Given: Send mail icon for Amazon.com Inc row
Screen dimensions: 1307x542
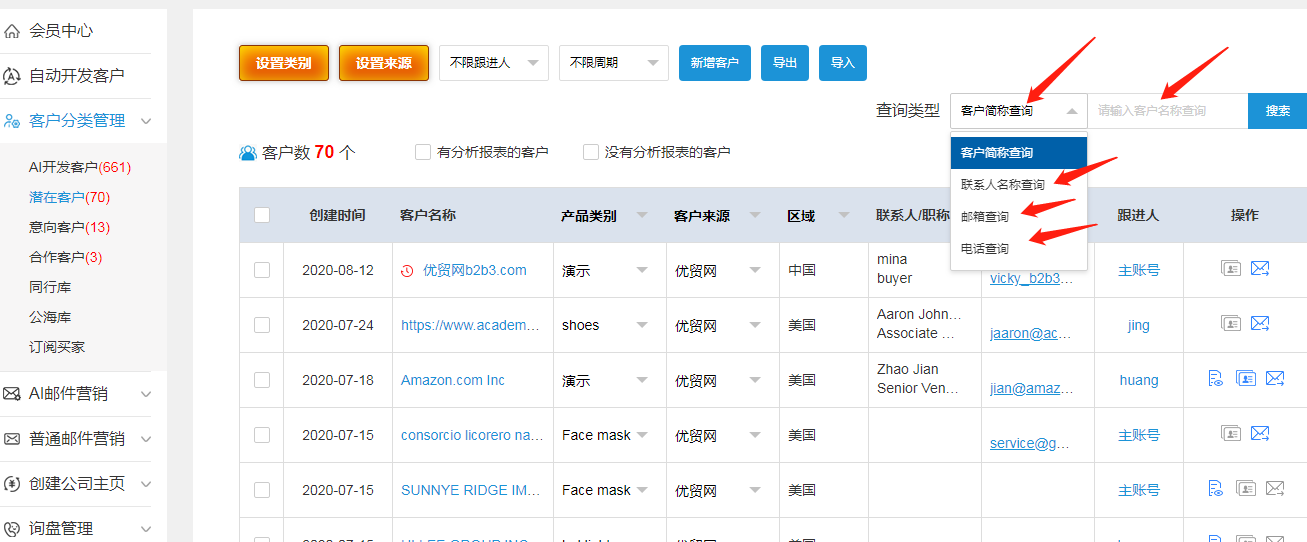Looking at the screenshot, I should pyautogui.click(x=1275, y=378).
